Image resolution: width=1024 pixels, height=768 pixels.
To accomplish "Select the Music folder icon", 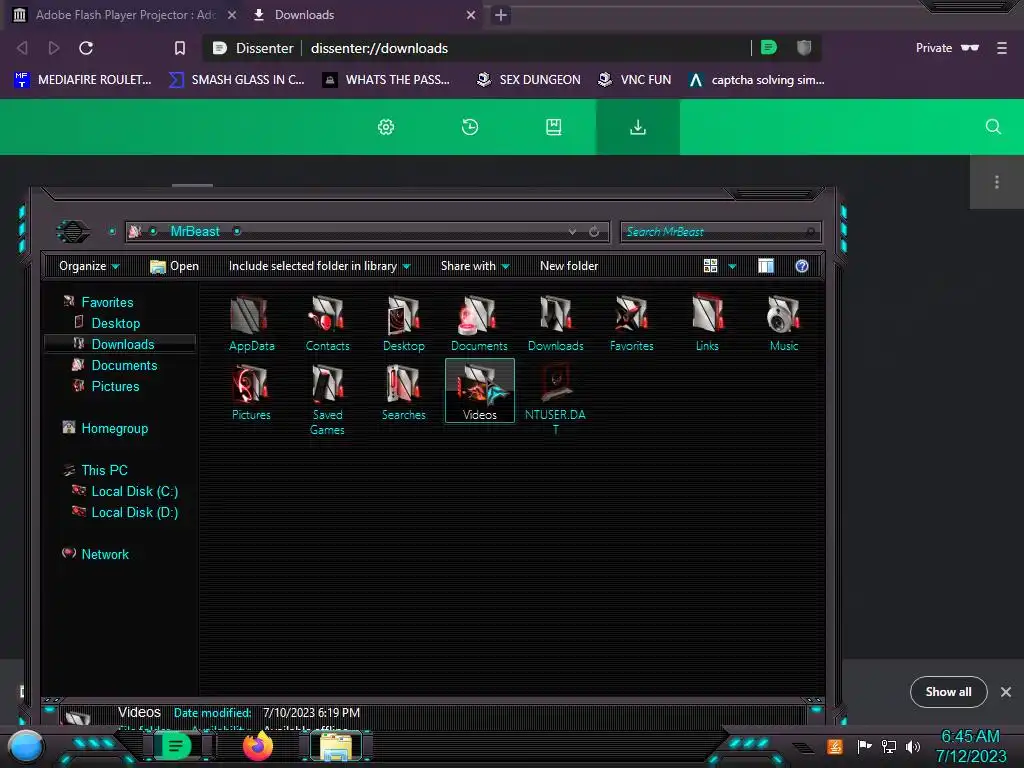I will click(x=784, y=323).
